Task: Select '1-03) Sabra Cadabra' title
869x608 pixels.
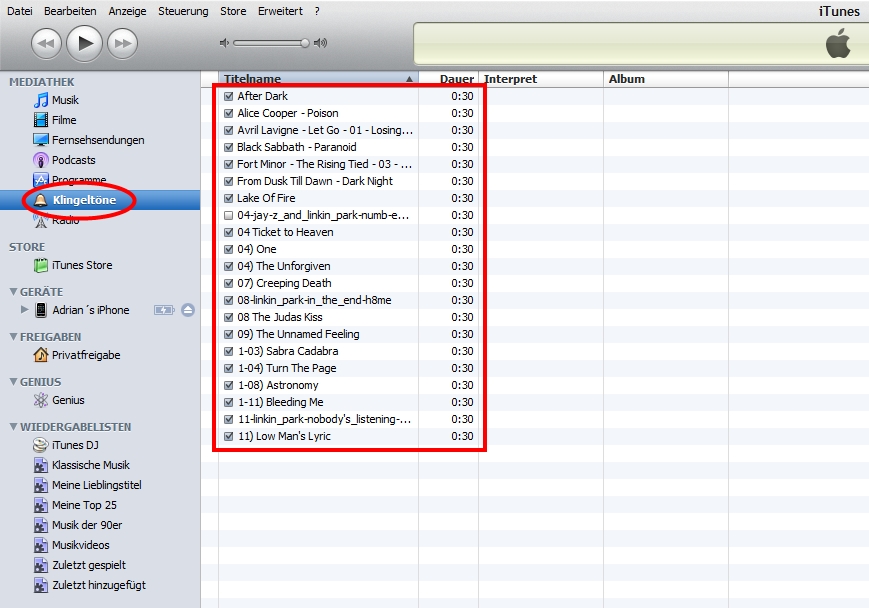Action: 288,351
